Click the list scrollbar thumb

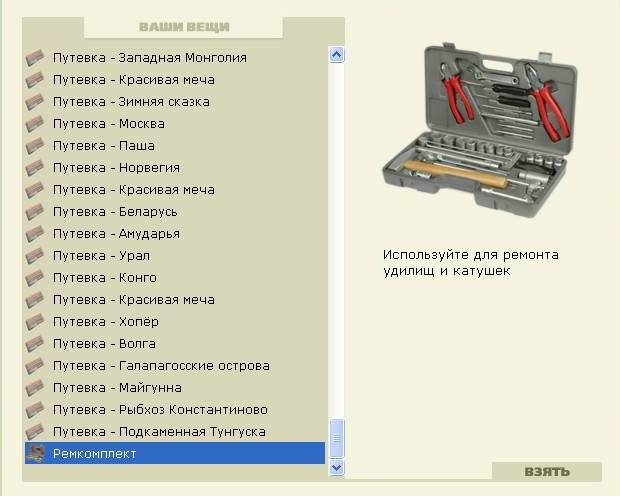pyautogui.click(x=336, y=438)
